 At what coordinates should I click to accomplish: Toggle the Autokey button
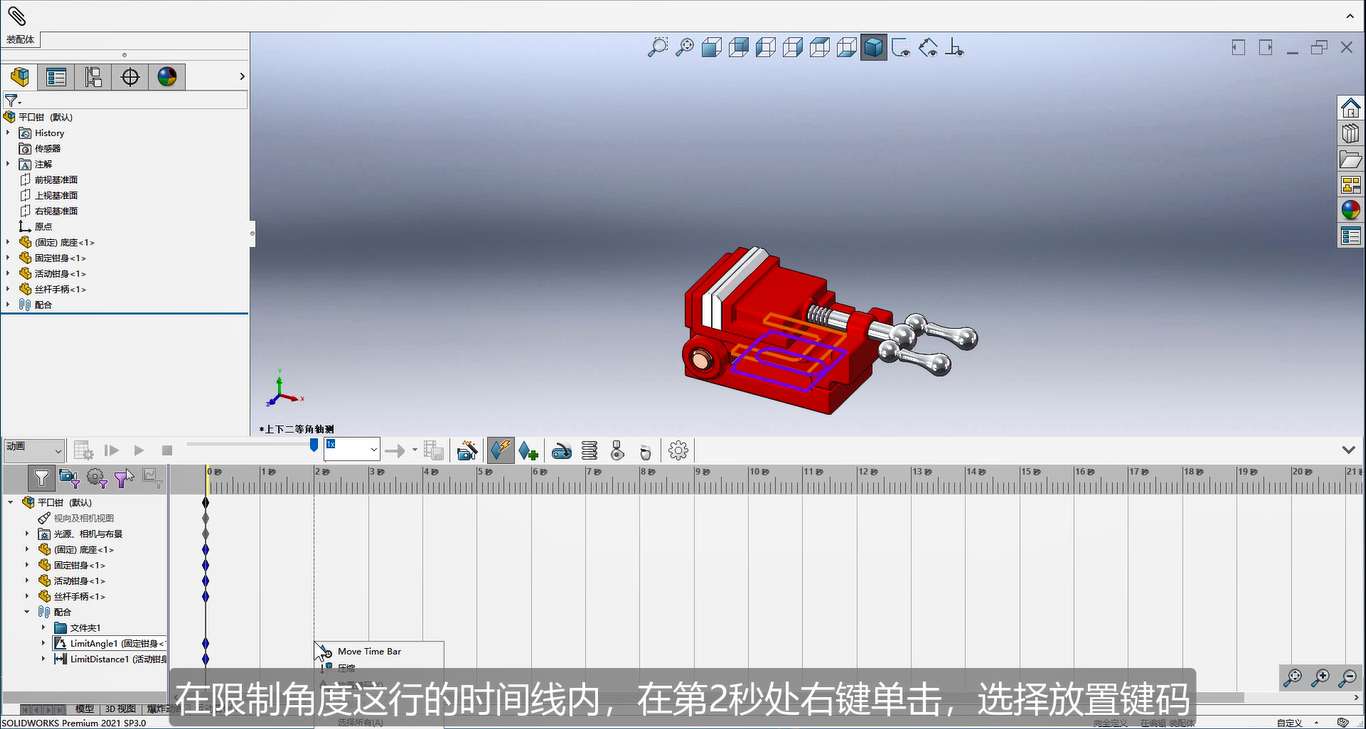[x=500, y=451]
